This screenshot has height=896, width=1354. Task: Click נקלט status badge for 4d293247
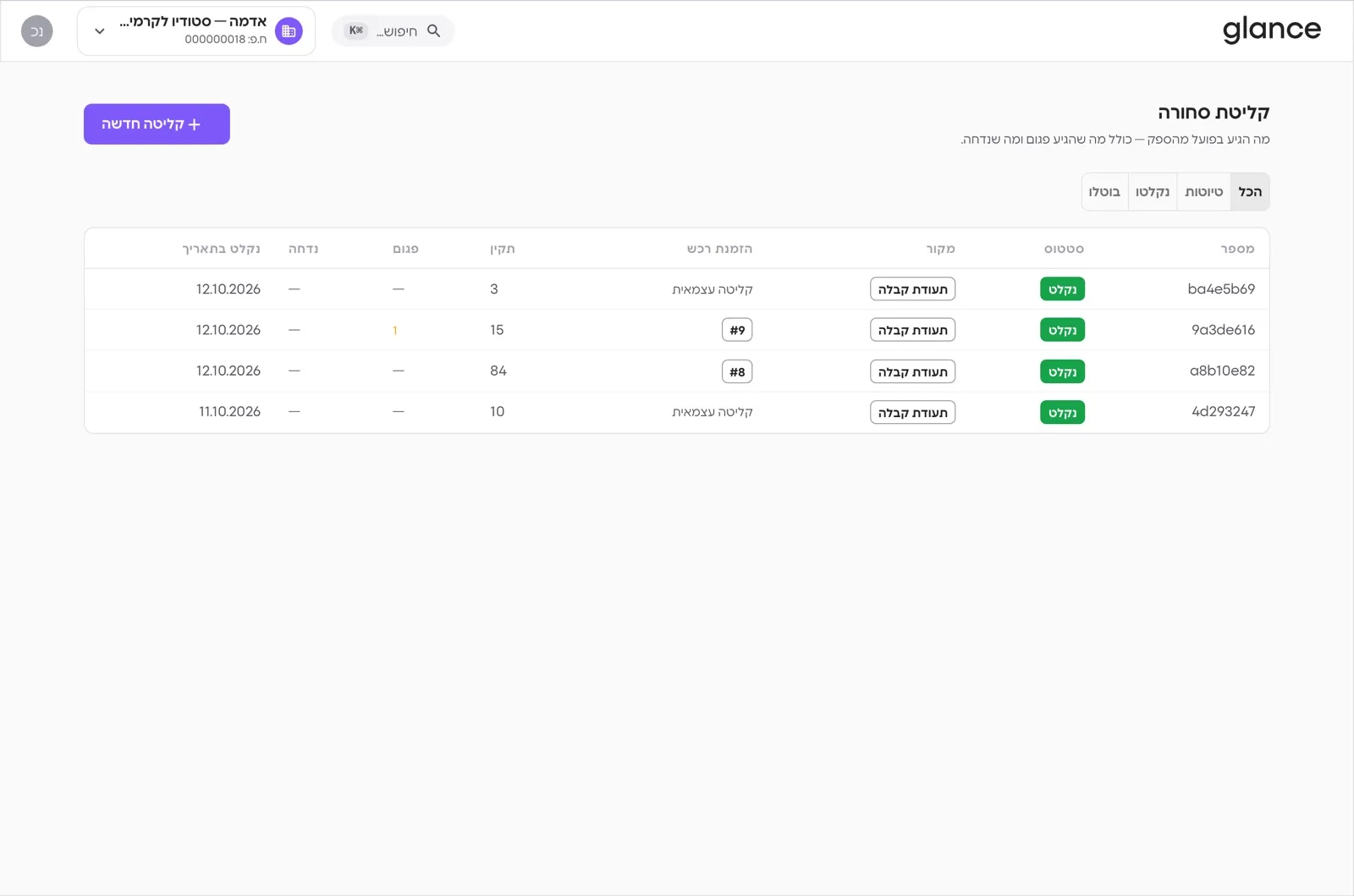(x=1062, y=412)
